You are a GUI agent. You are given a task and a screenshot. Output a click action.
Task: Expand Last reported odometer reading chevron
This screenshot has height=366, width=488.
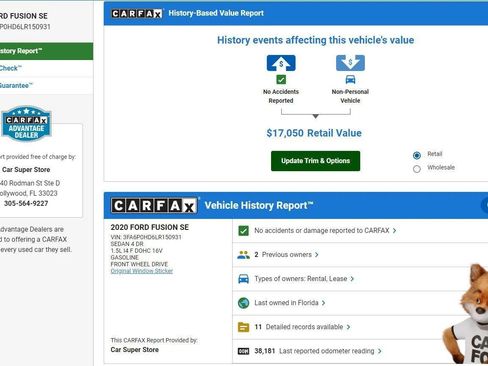click(380, 351)
